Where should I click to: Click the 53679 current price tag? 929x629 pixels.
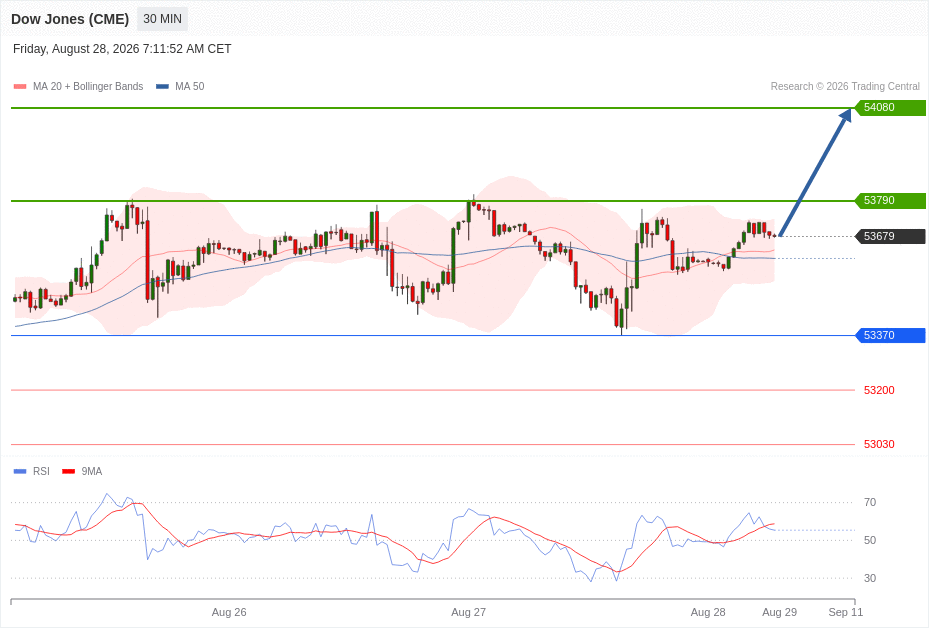[x=890, y=236]
